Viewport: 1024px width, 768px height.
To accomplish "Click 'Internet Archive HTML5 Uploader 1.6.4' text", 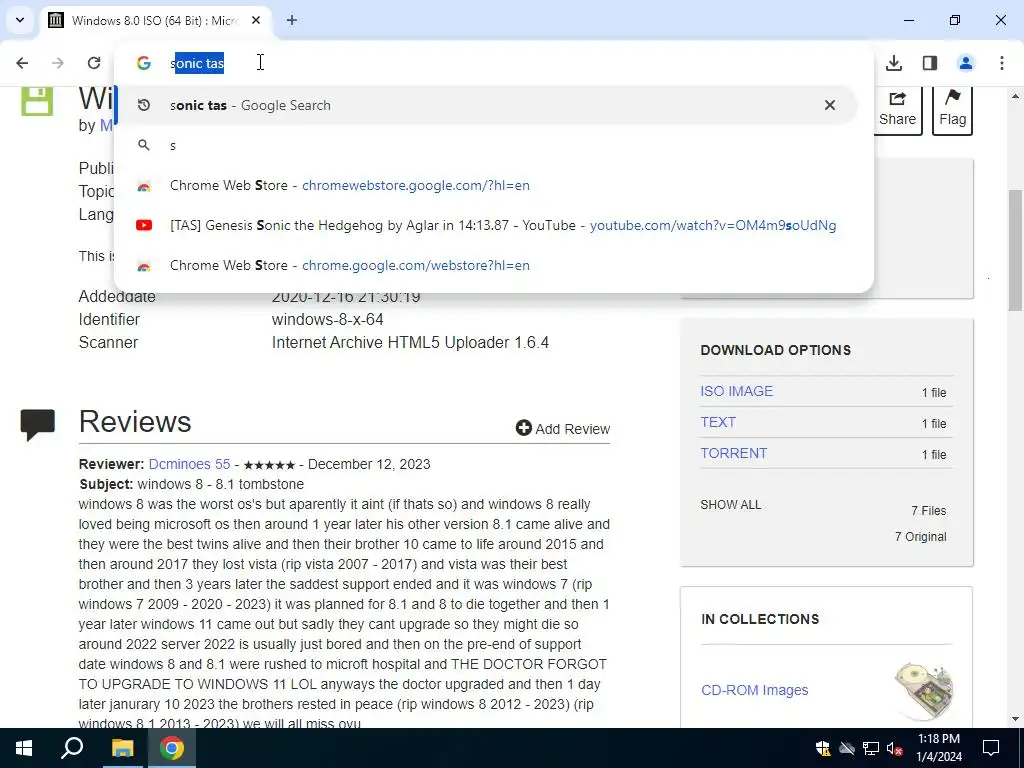I will click(410, 342).
